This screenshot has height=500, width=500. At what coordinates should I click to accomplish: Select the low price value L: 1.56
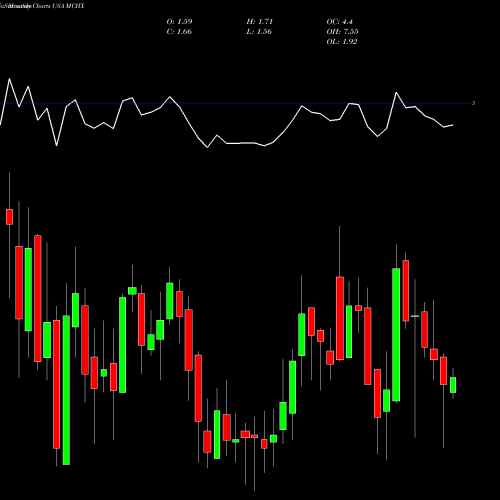pyautogui.click(x=259, y=32)
